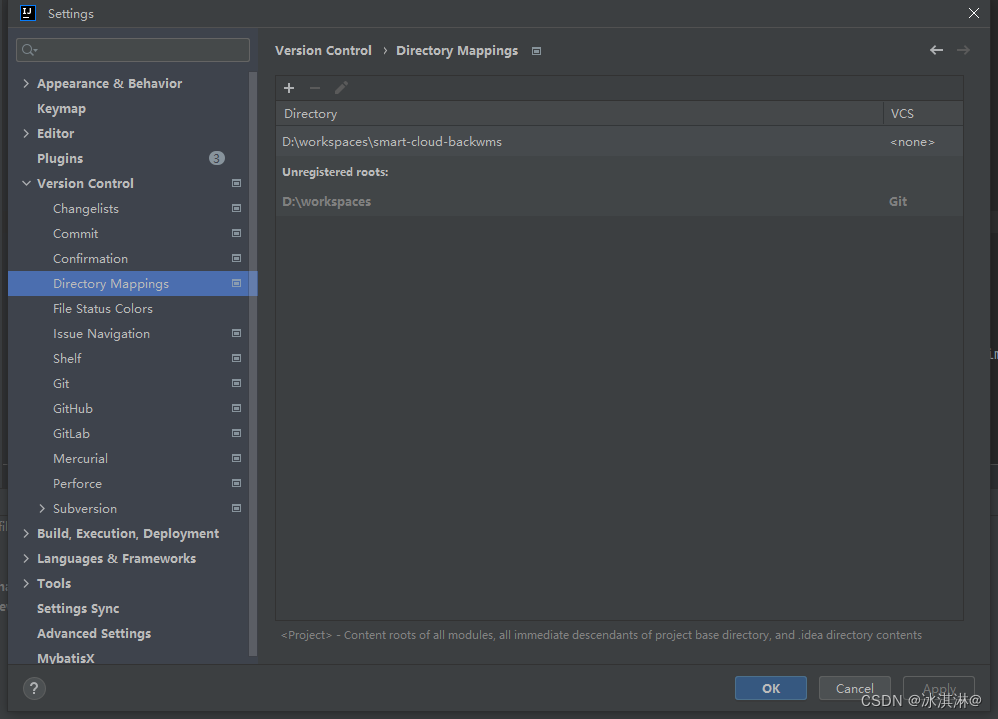Image resolution: width=998 pixels, height=719 pixels.
Task: Click the project-level icon beside Directory Mappings header
Action: click(x=537, y=51)
